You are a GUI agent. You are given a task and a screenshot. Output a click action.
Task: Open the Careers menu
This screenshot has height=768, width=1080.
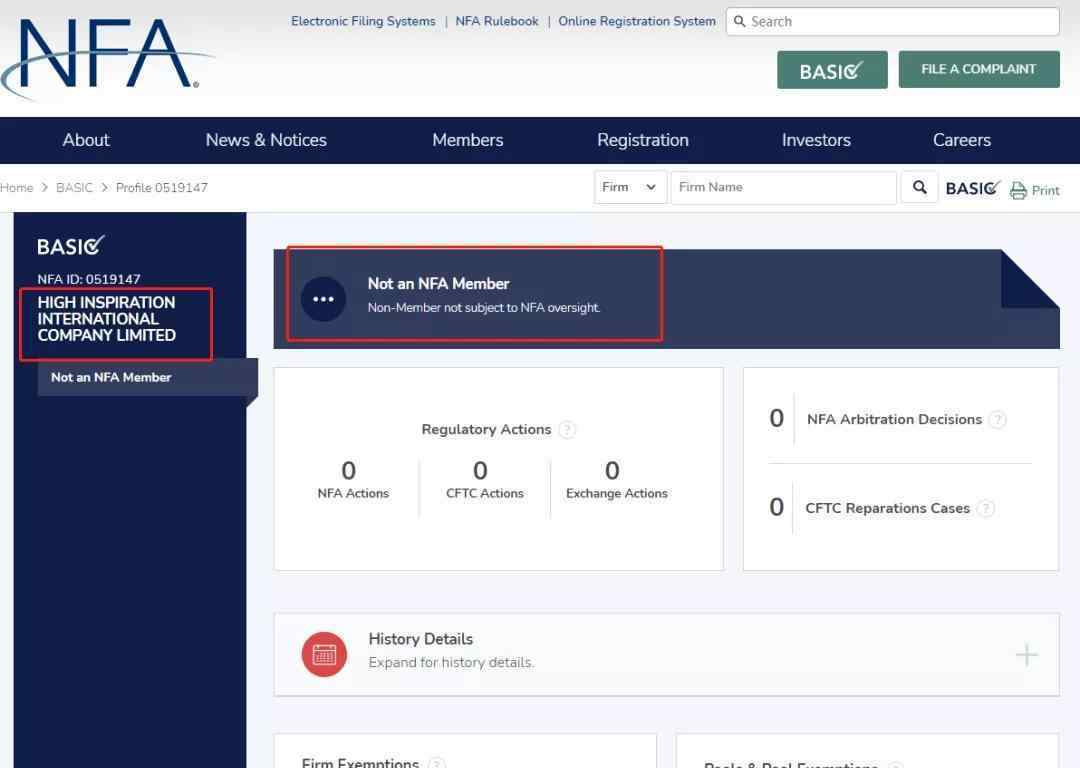962,140
